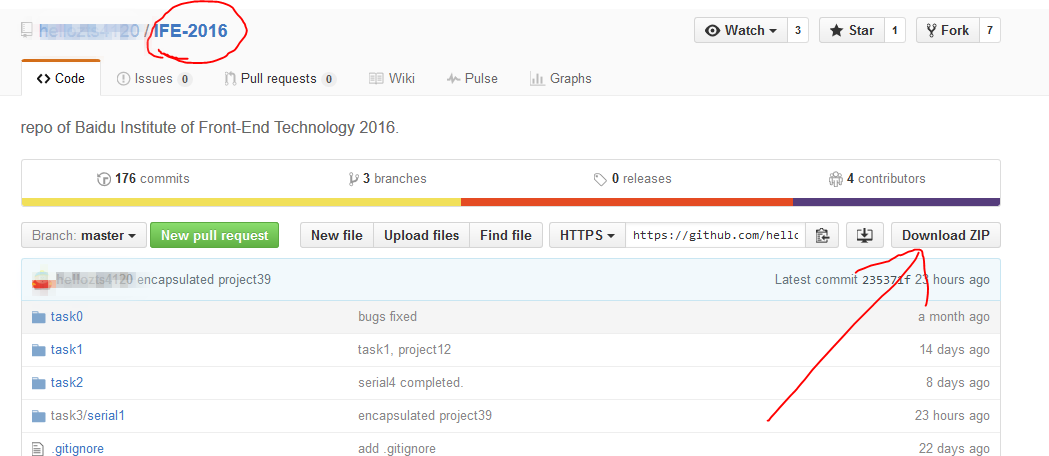Click the Find file button

coord(506,235)
